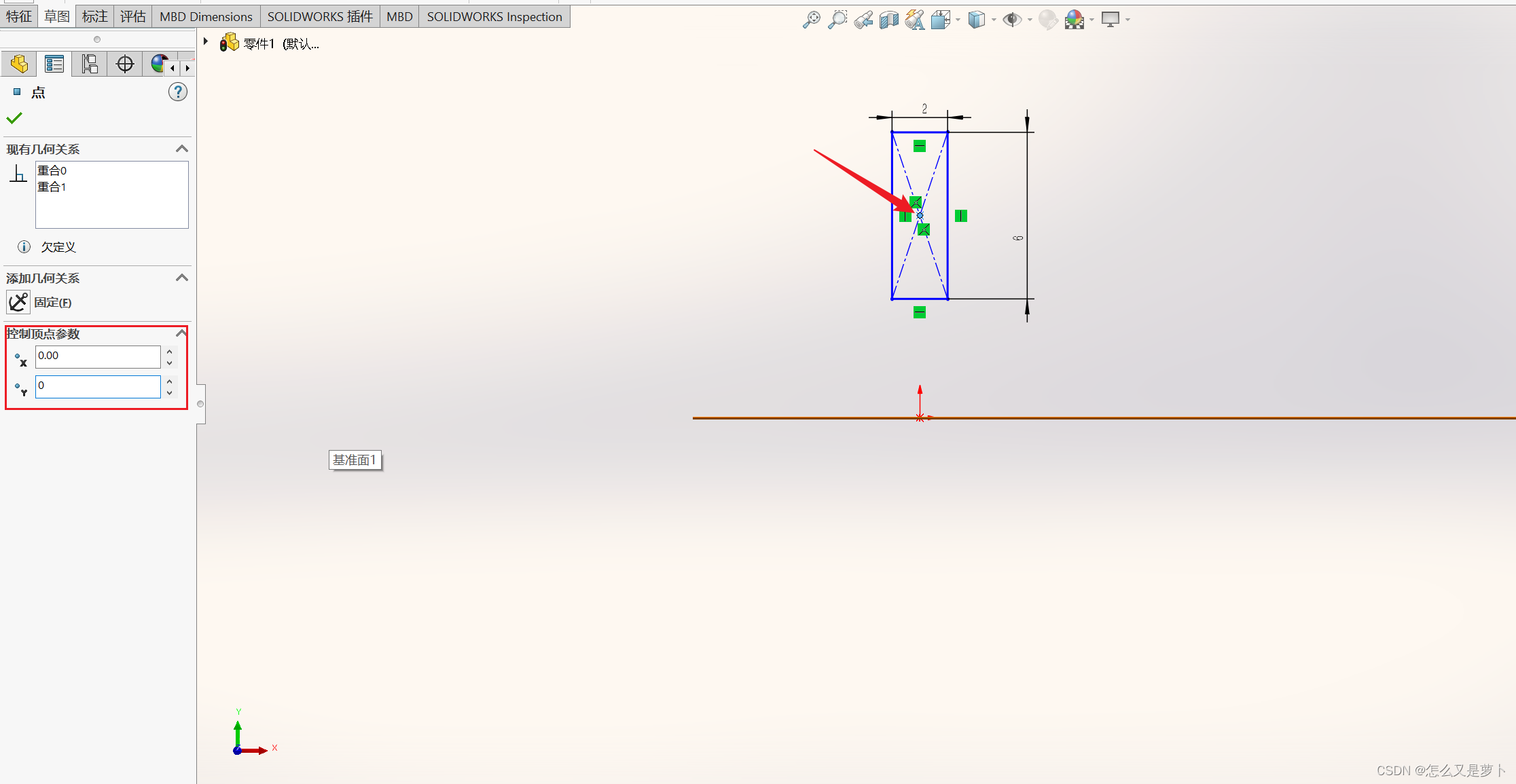Screen dimensions: 1516x784
Task: Click the width dimension 2
Action: click(924, 109)
